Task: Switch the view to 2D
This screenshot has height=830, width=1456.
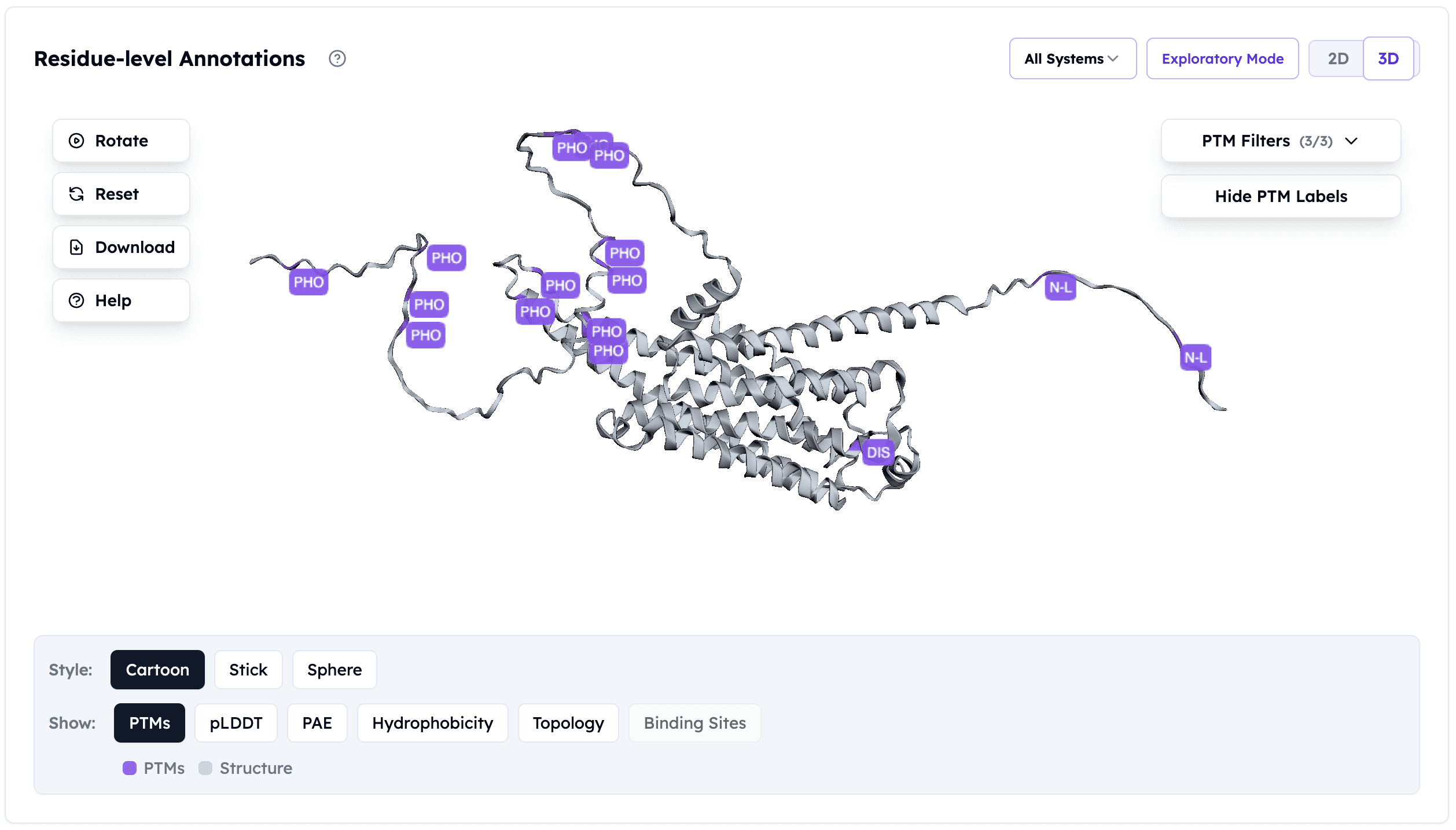Action: coord(1337,58)
